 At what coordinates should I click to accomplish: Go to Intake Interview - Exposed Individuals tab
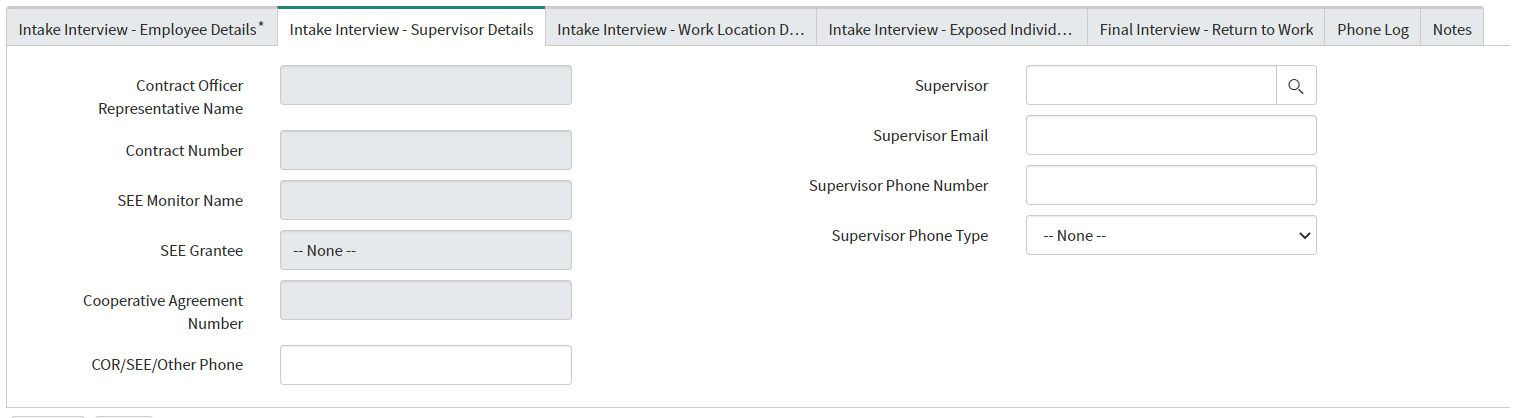click(950, 30)
